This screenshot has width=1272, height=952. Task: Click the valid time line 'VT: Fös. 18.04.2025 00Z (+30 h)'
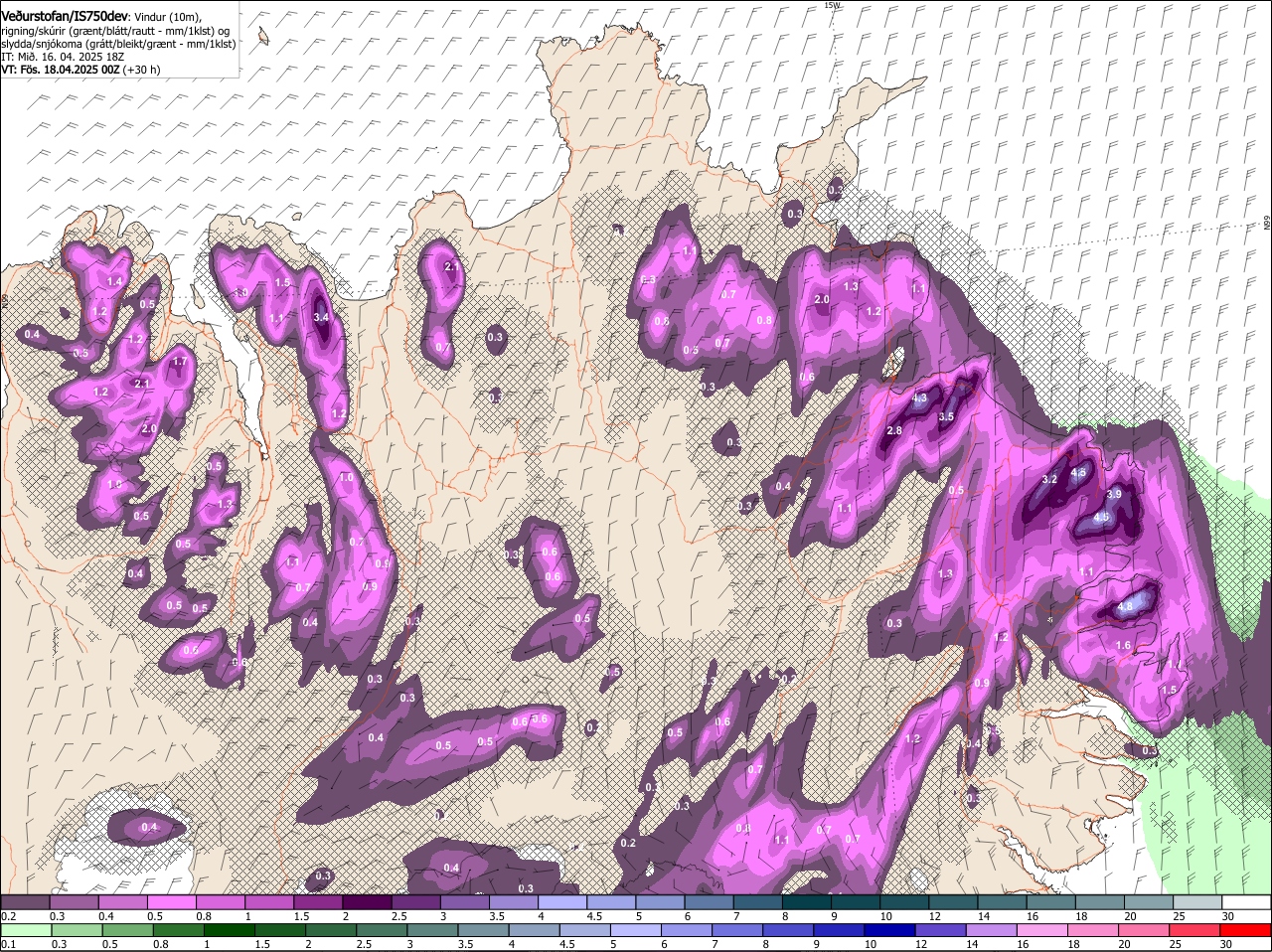click(80, 70)
